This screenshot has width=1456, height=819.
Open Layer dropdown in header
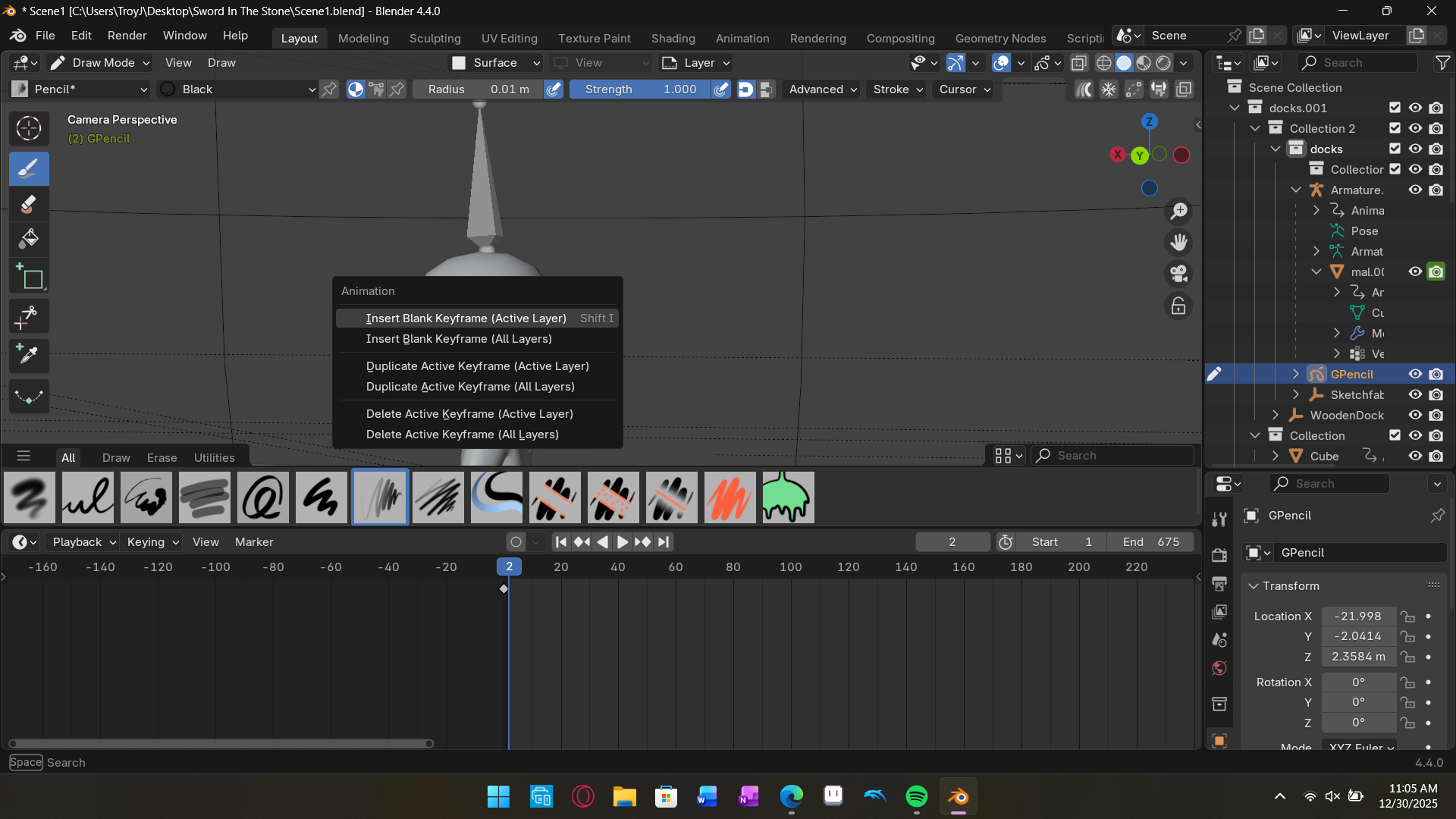coord(696,63)
